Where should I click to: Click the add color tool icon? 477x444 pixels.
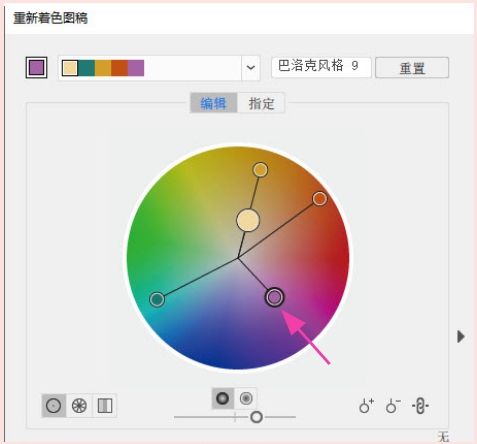tap(366, 406)
